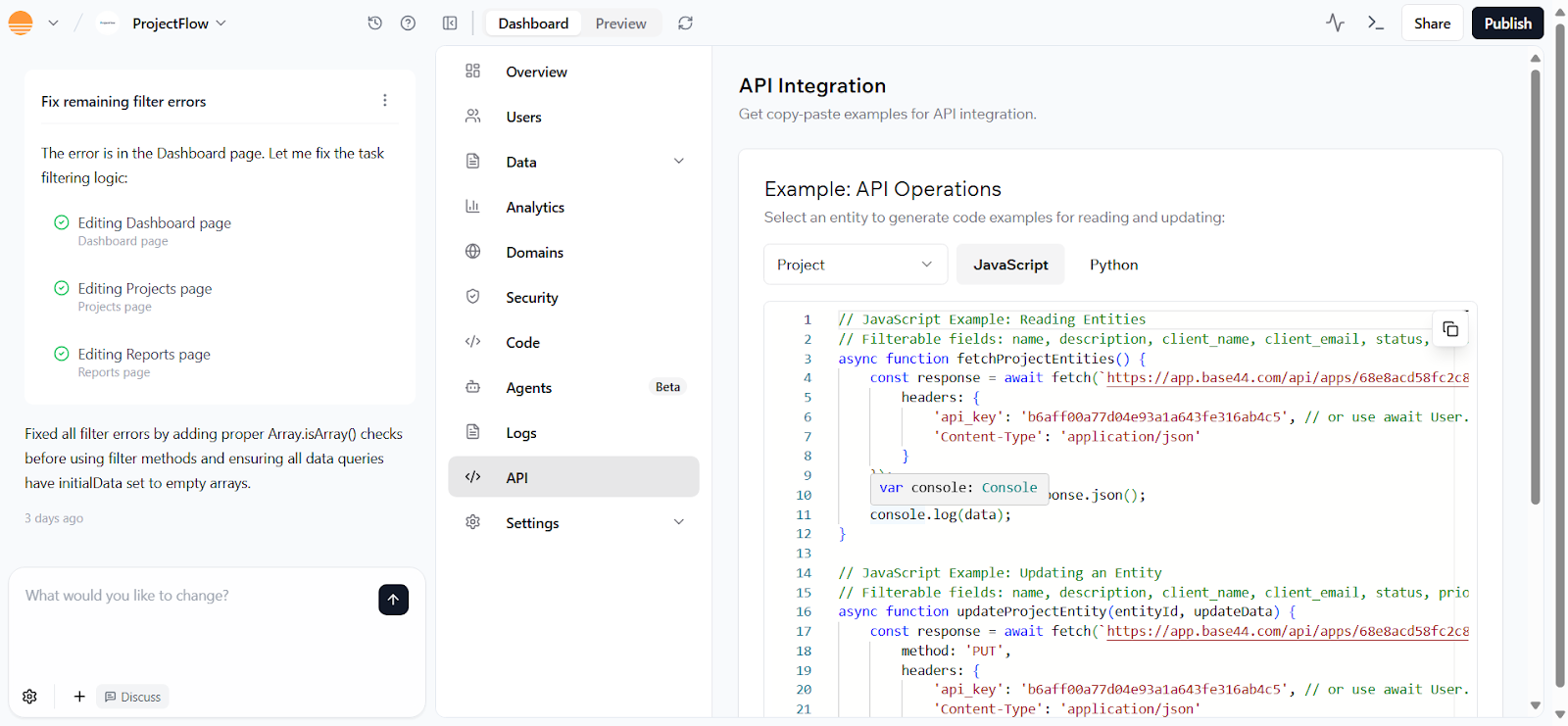This screenshot has width=1568, height=726.
Task: Click the Editing Dashboard page check icon
Action: click(x=62, y=222)
